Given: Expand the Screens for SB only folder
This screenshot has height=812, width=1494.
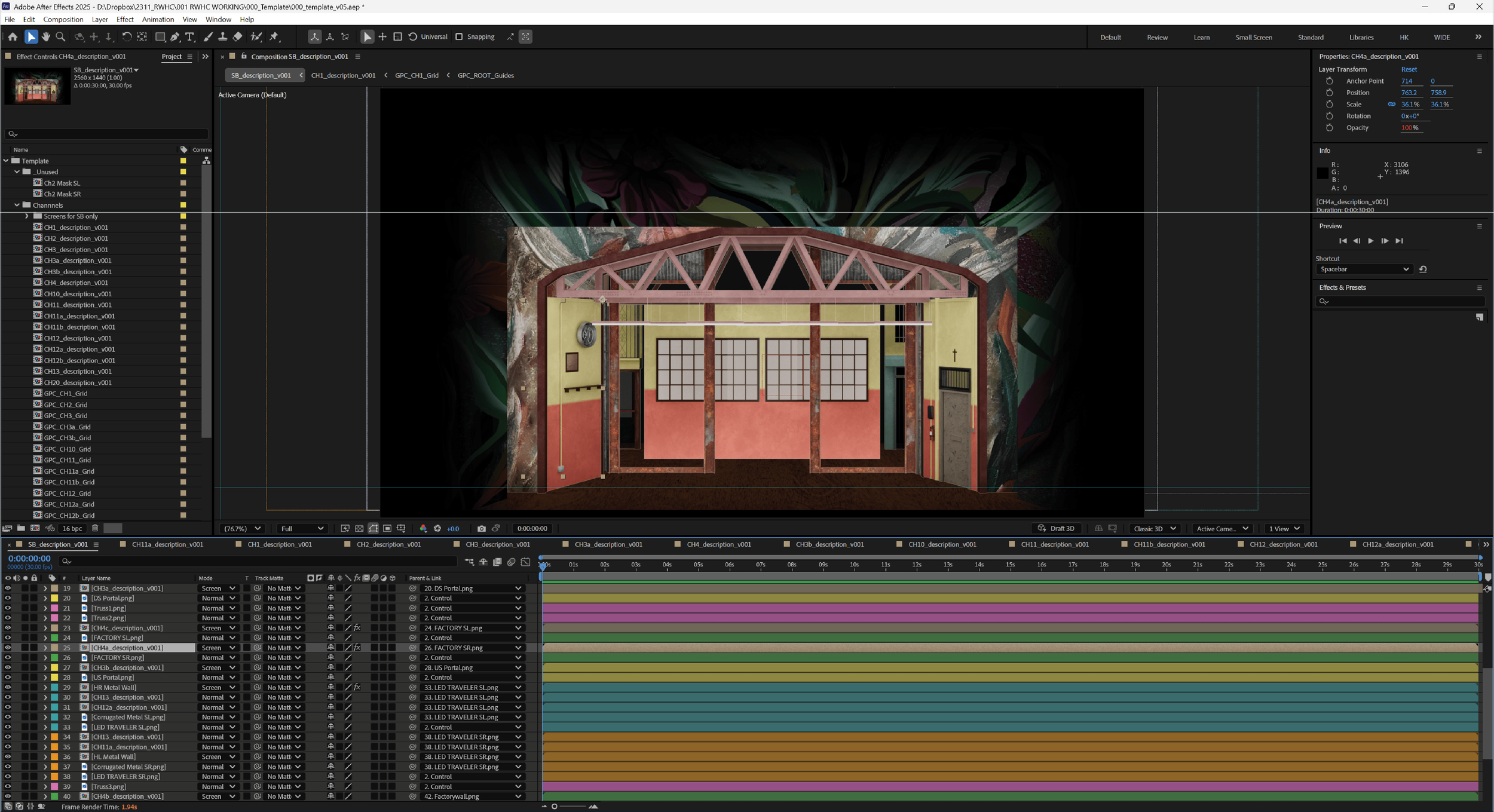Looking at the screenshot, I should point(27,216).
